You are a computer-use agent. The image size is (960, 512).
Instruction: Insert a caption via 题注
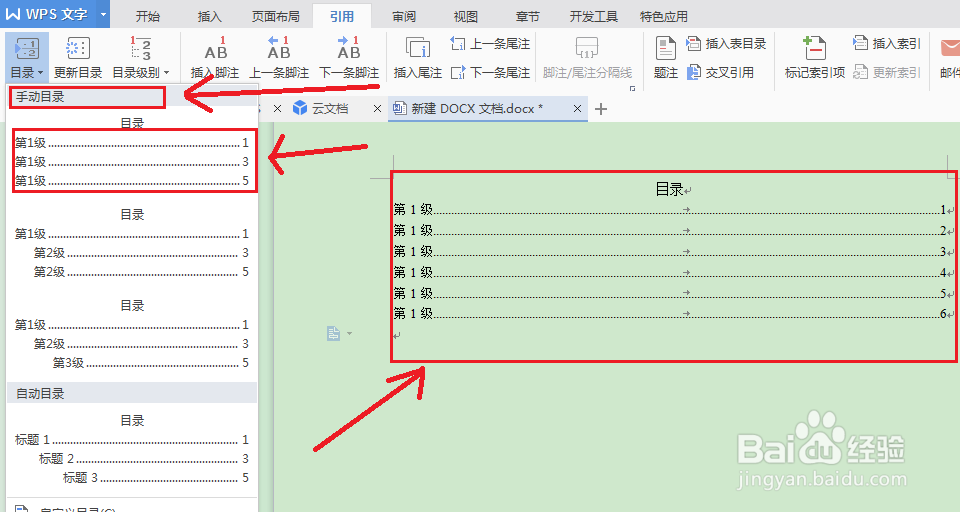[666, 58]
